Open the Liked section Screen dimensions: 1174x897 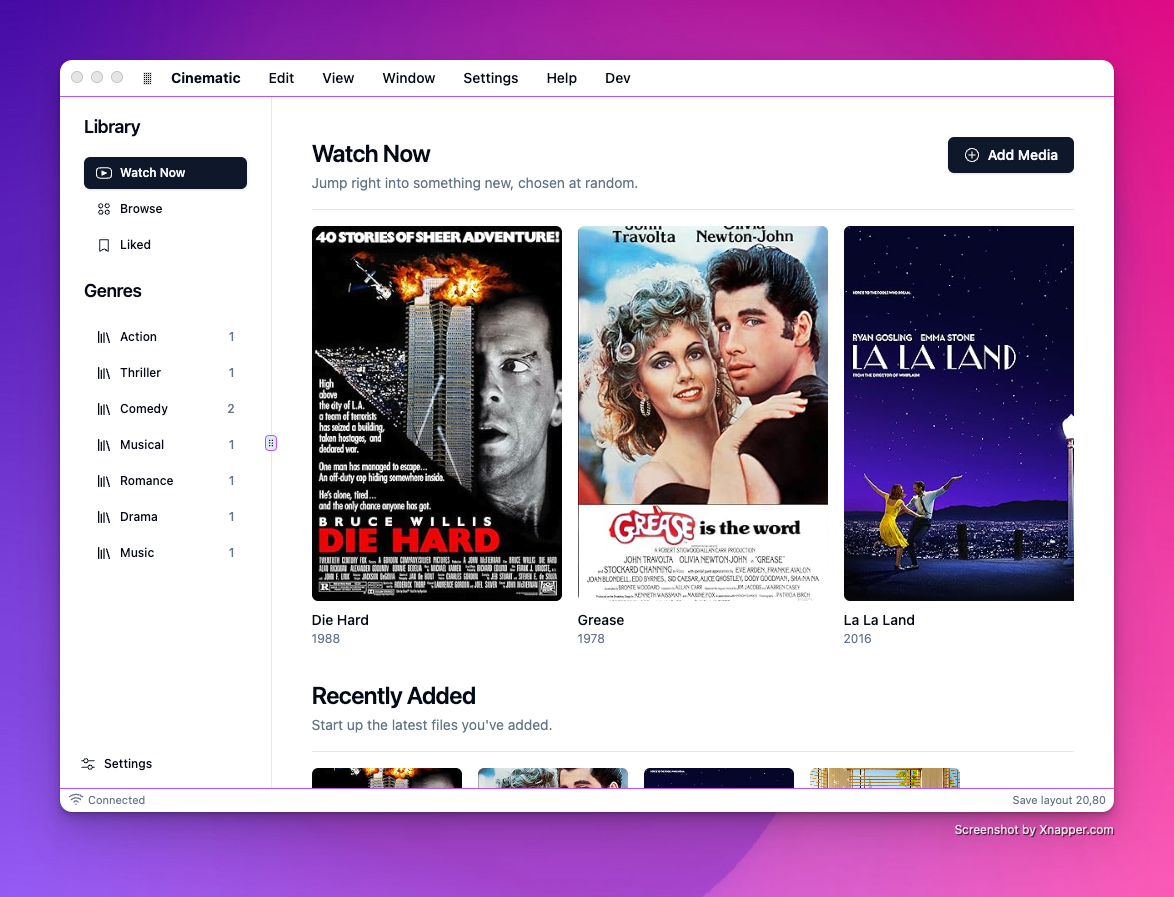point(165,245)
